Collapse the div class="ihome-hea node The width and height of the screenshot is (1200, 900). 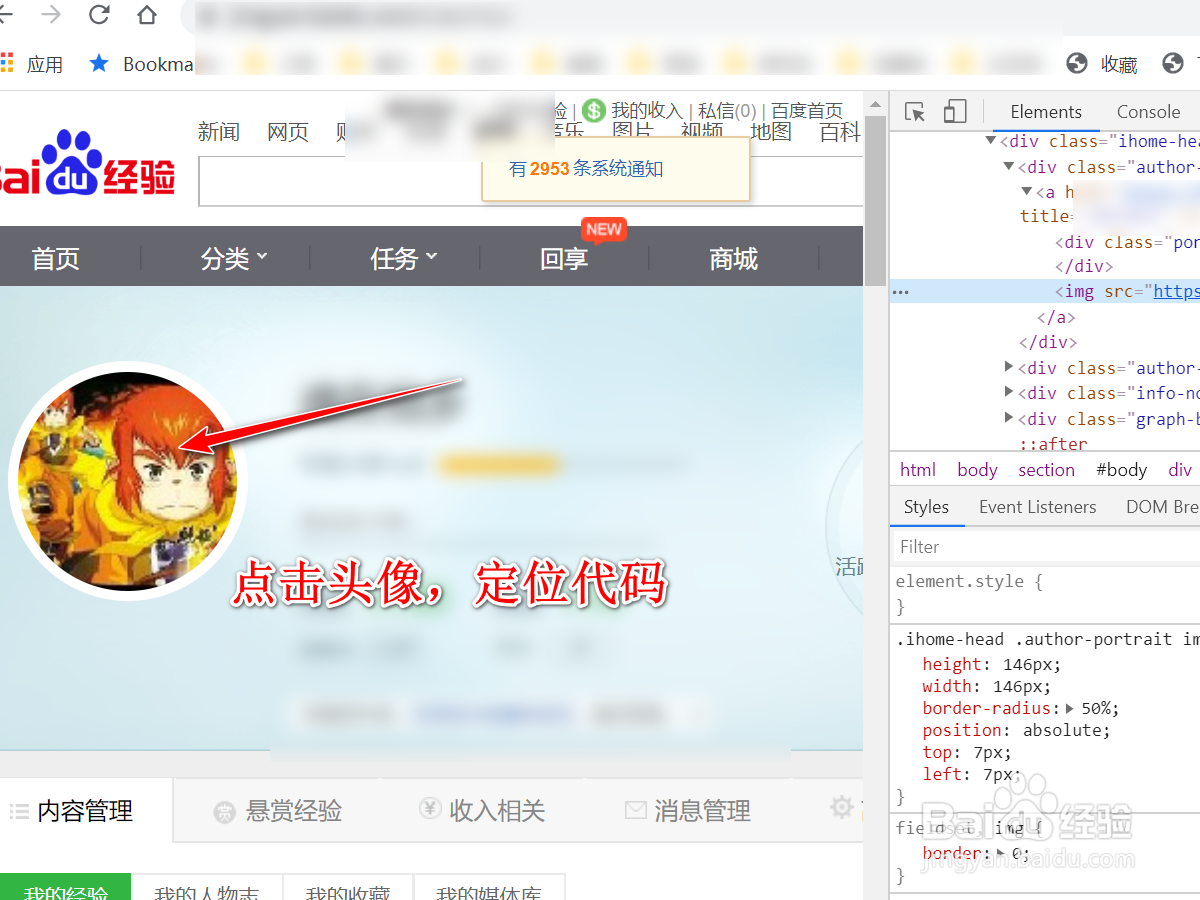coord(991,141)
